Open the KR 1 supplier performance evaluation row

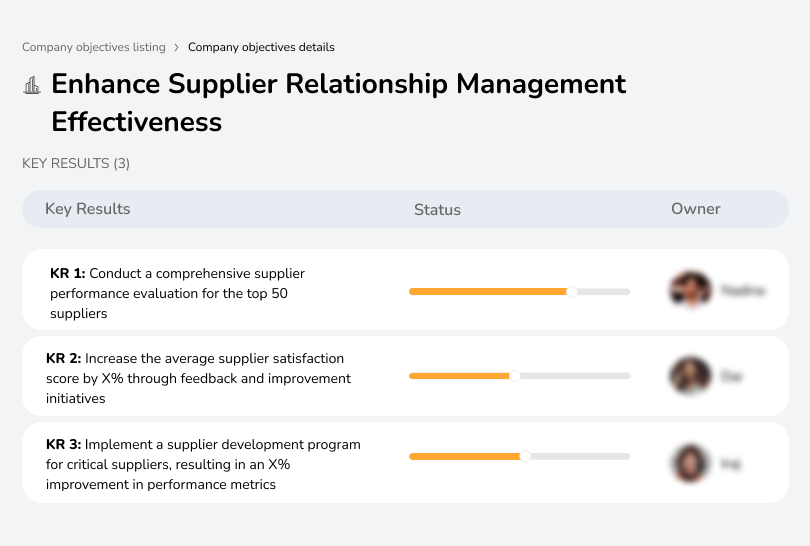(x=405, y=290)
